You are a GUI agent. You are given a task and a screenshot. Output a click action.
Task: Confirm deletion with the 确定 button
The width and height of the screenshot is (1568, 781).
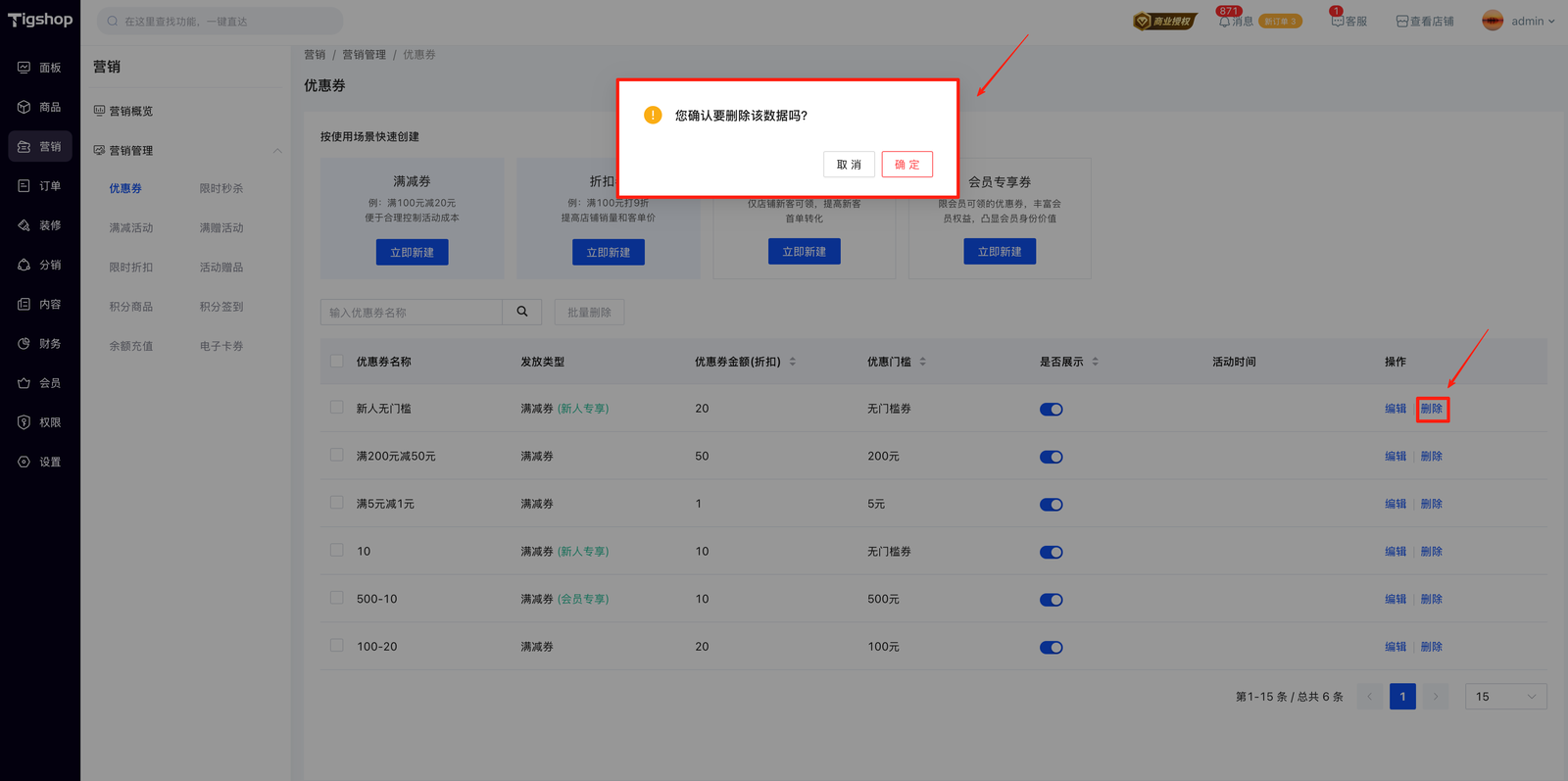(x=906, y=165)
